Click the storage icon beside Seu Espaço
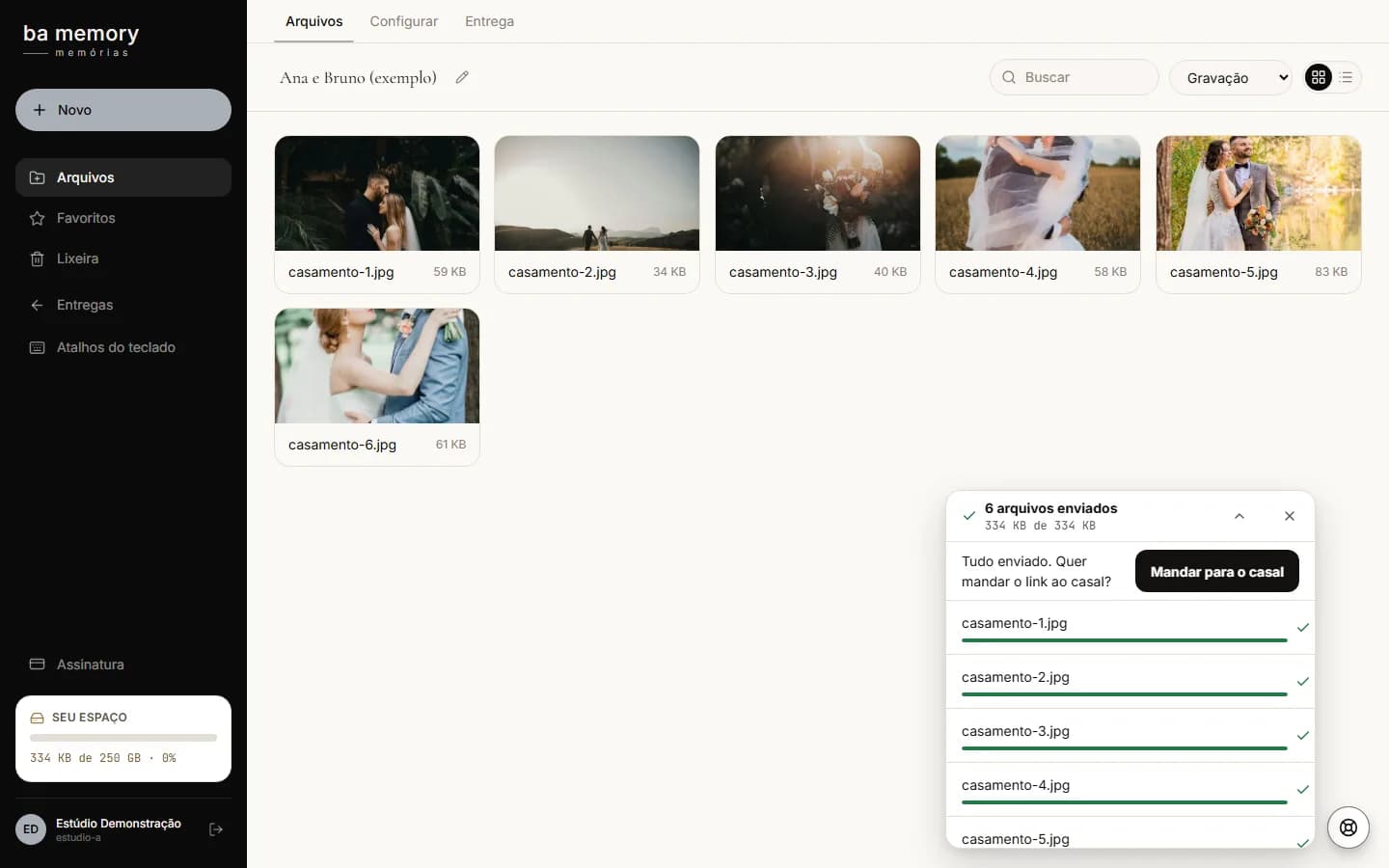This screenshot has height=868, width=1389. [38, 718]
